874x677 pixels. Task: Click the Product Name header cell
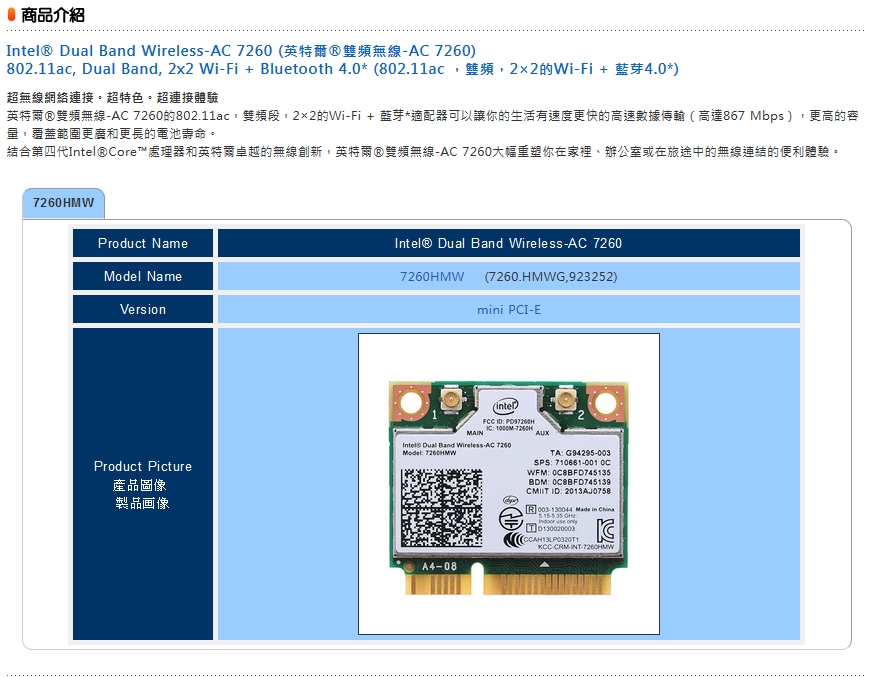pyautogui.click(x=143, y=243)
